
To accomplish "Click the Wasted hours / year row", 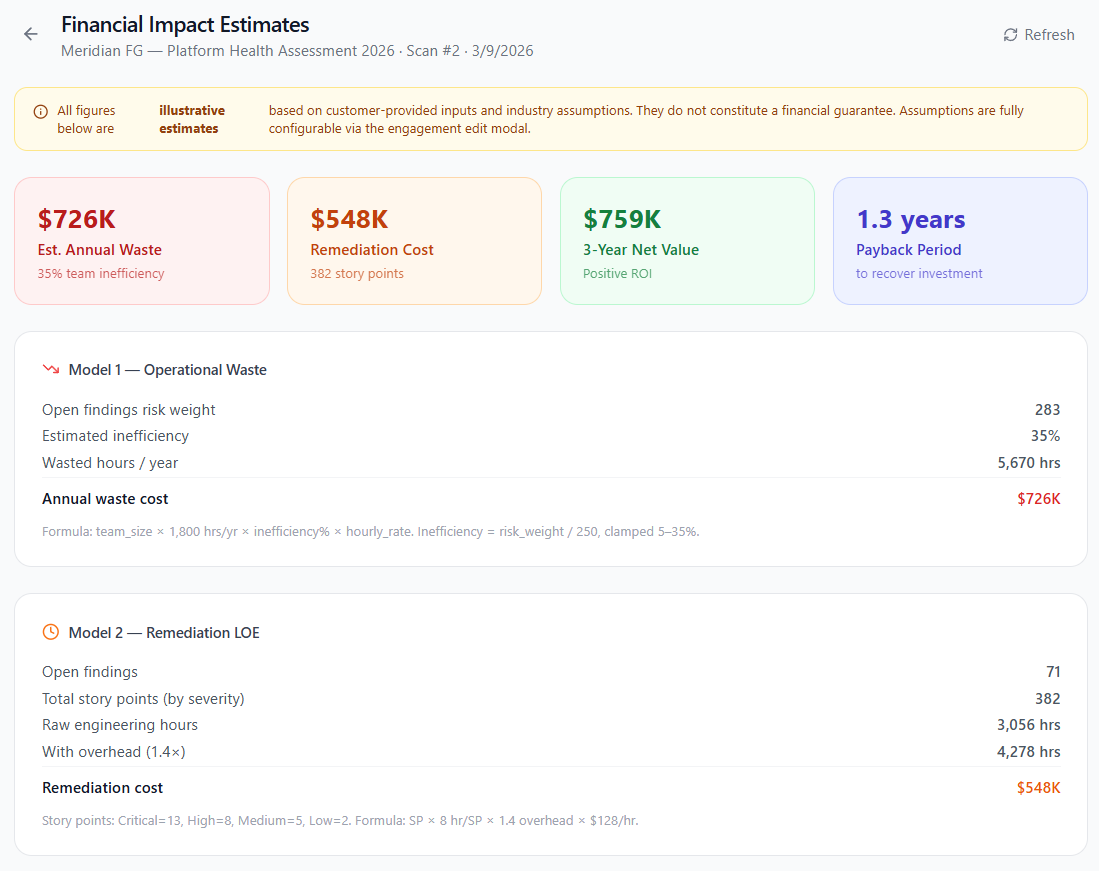I will (x=110, y=463).
